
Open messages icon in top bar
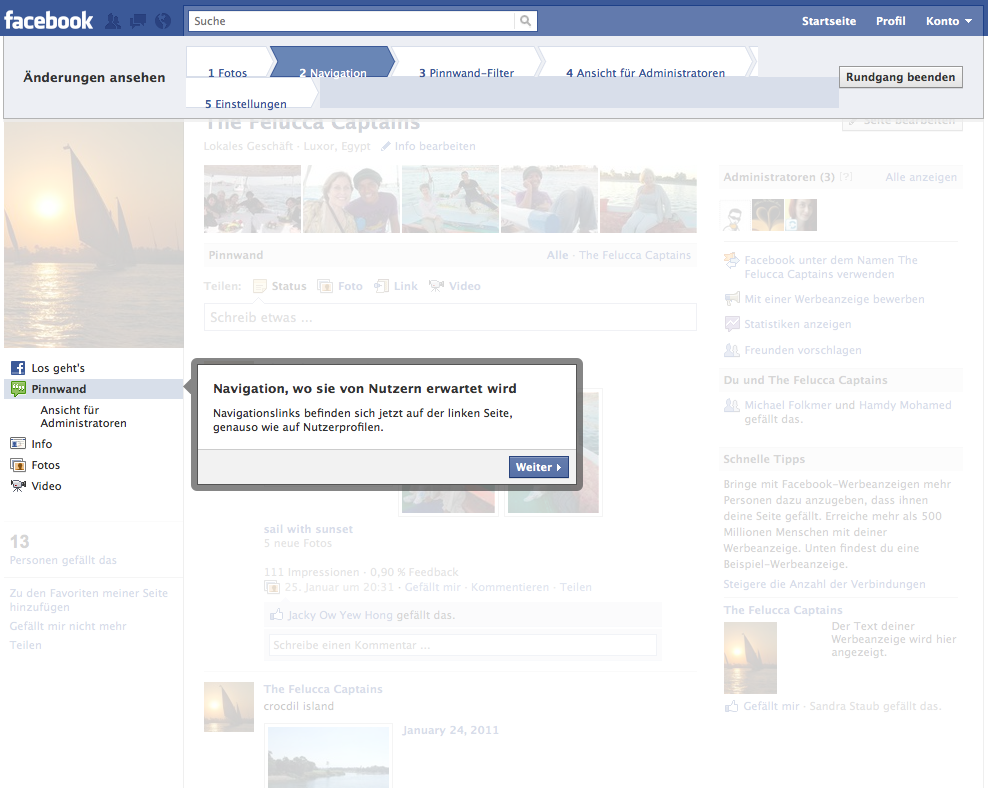pos(137,21)
